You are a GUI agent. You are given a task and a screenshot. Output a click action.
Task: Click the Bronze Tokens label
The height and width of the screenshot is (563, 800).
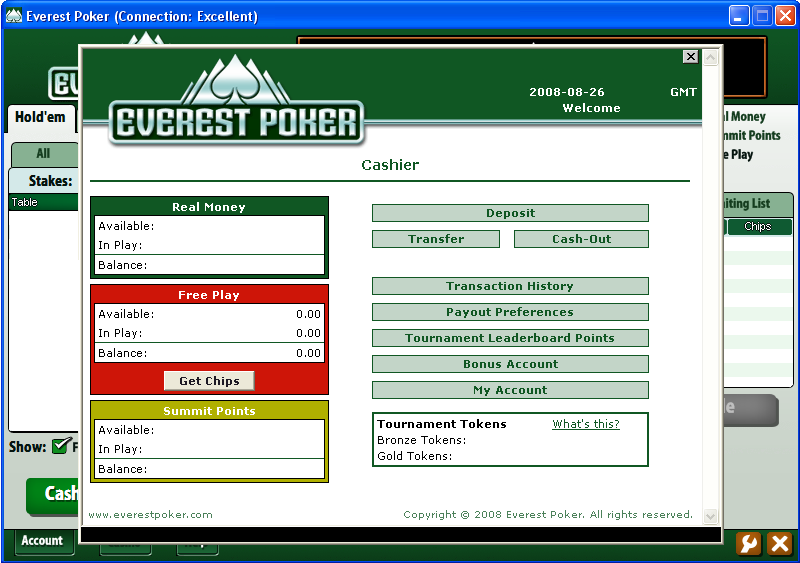421,440
